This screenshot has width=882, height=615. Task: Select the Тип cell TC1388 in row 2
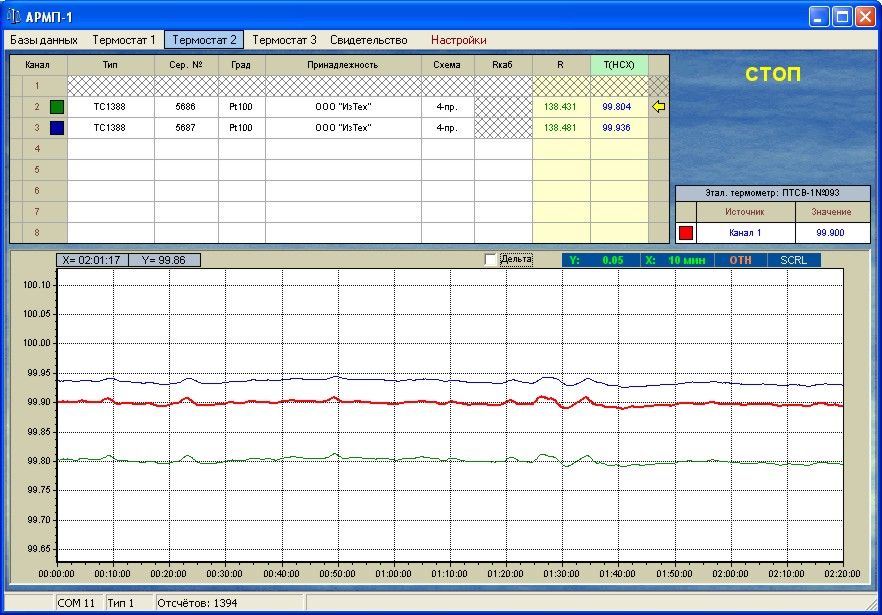coord(110,107)
